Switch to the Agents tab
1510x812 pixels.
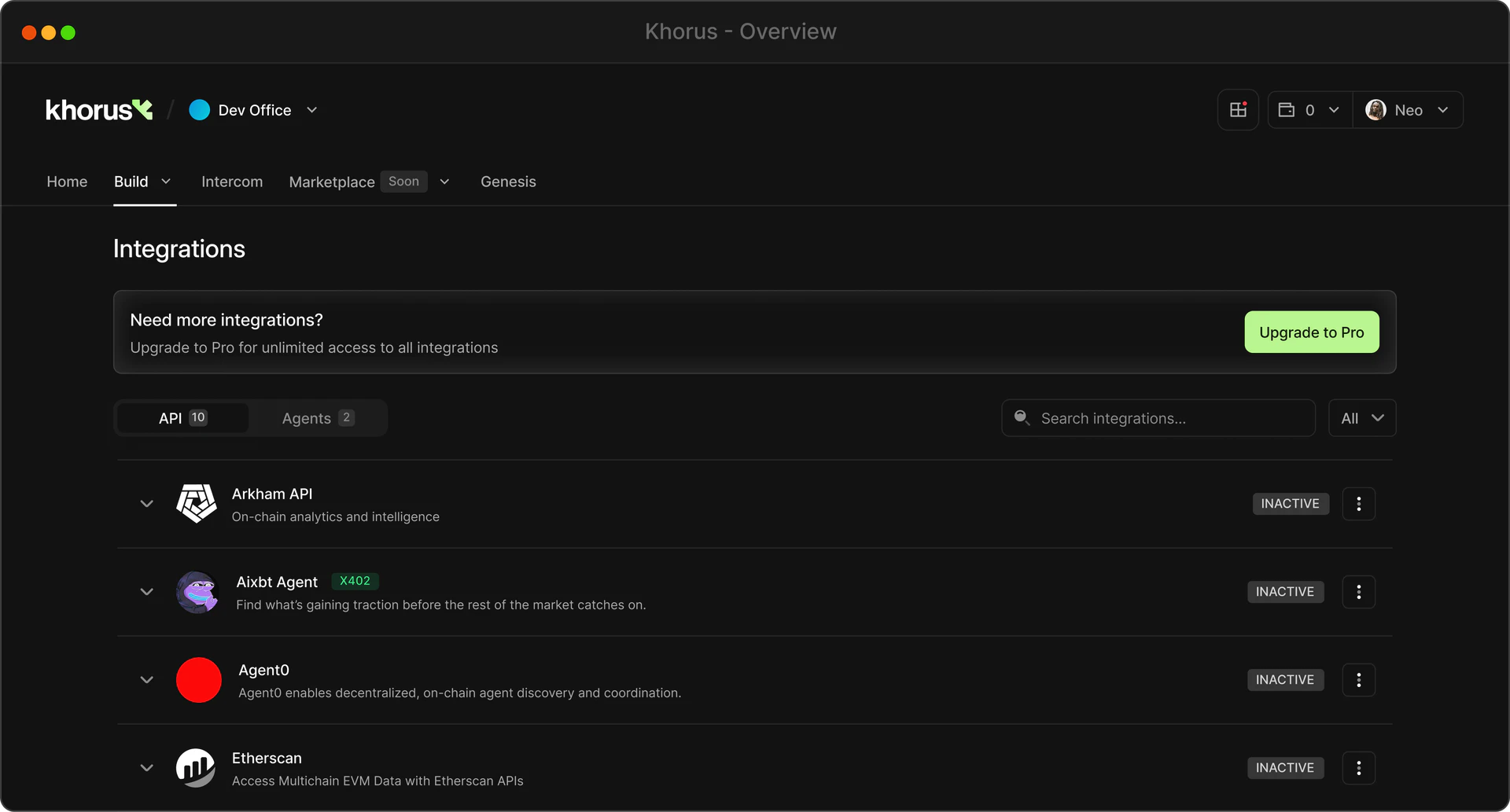click(x=317, y=417)
